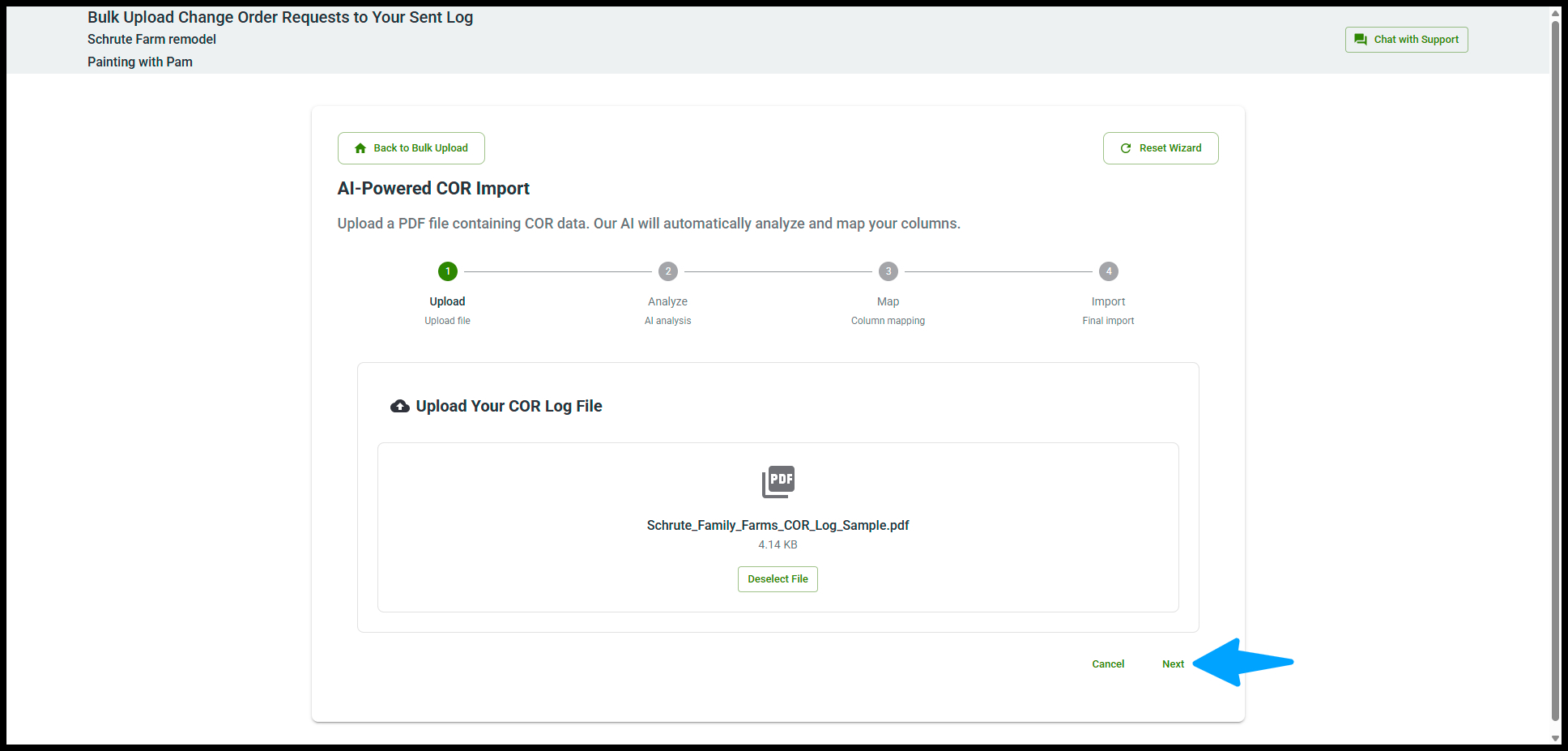This screenshot has height=751, width=1568.
Task: Click the home icon in Back to Bulk Upload
Action: (x=360, y=148)
